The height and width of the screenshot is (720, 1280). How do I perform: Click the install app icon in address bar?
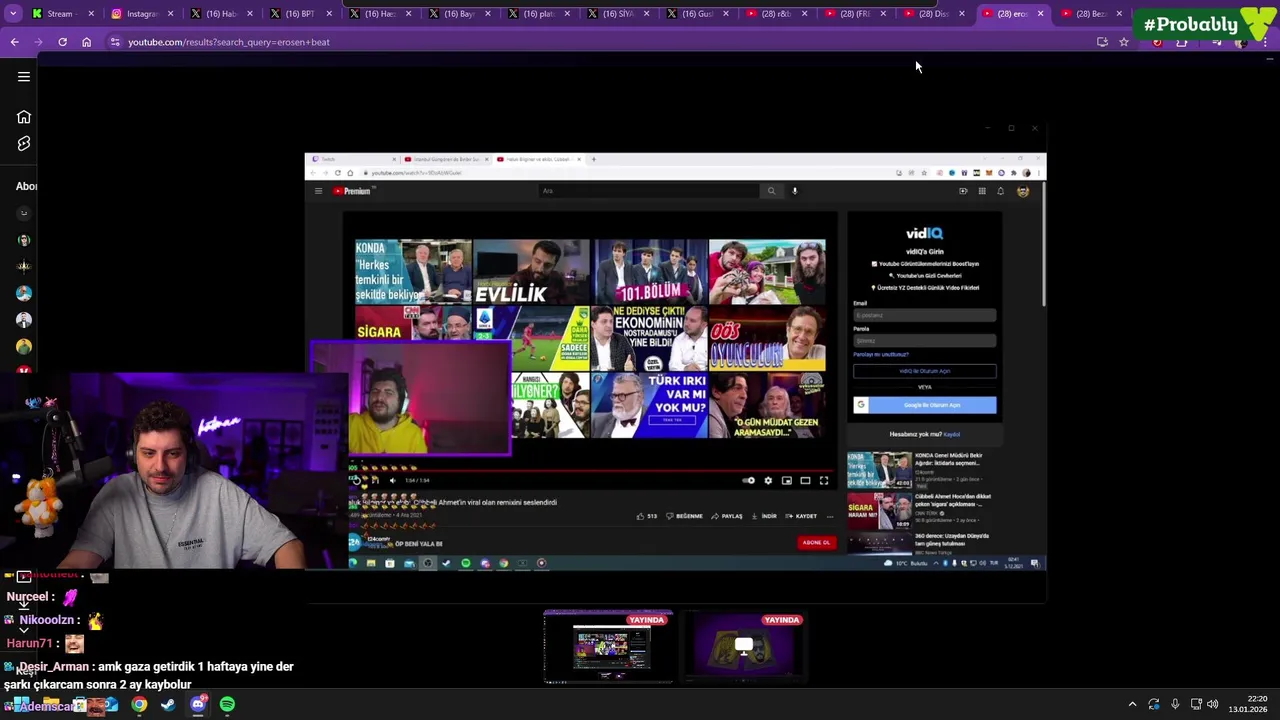coord(1102,42)
